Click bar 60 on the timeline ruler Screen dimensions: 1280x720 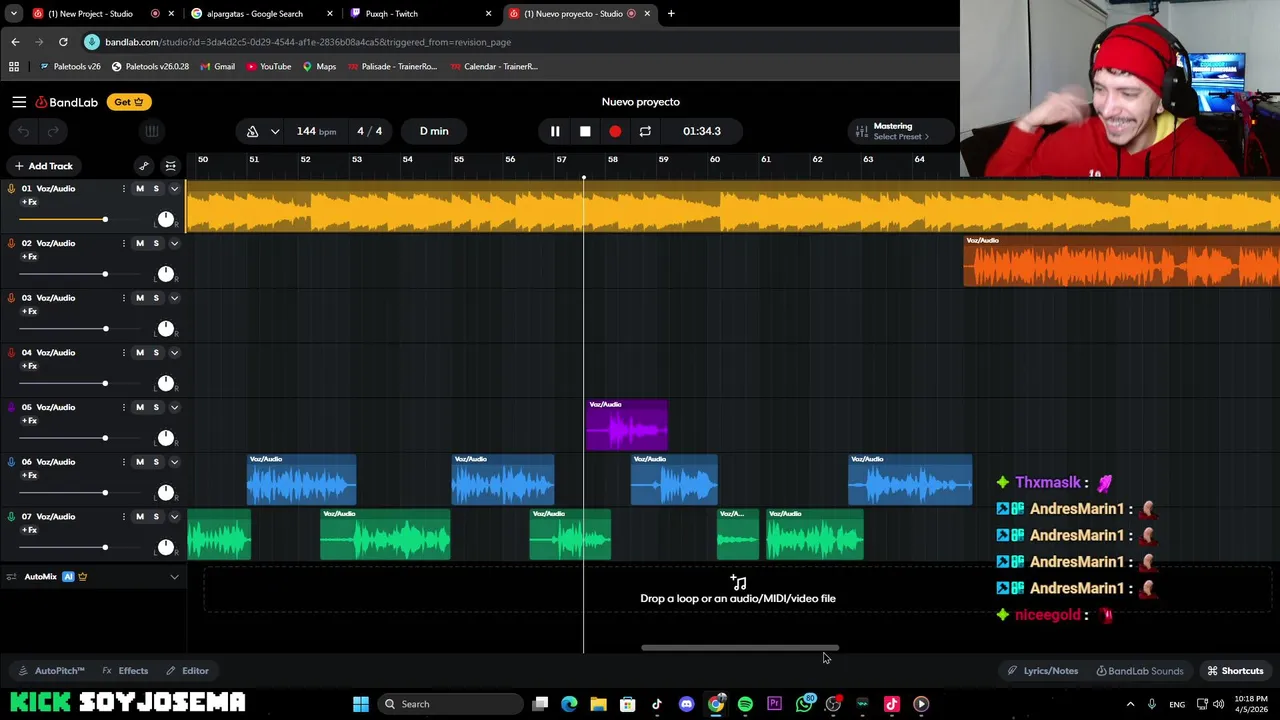click(714, 160)
